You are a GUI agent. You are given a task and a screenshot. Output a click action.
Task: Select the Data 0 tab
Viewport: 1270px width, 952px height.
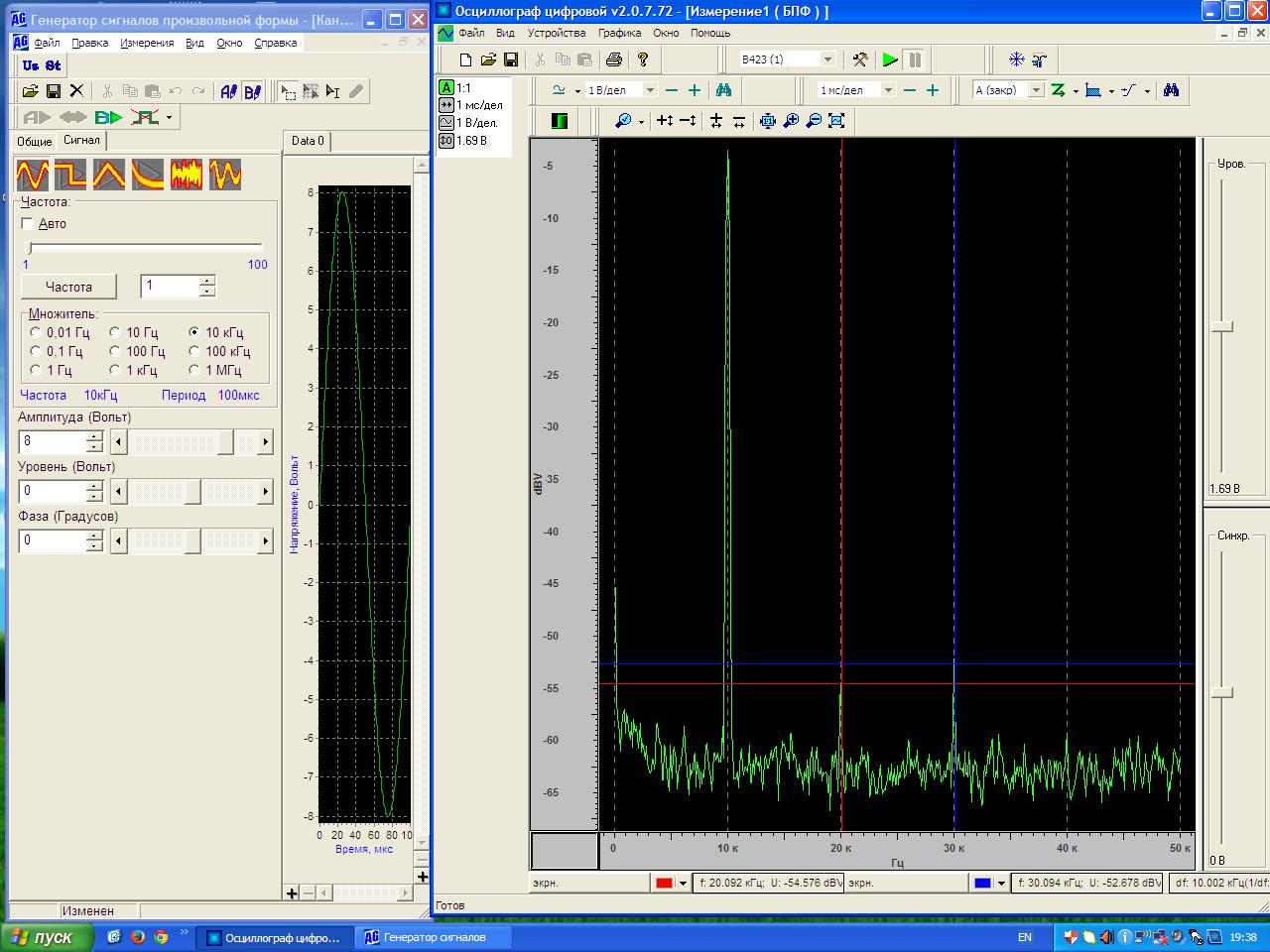click(308, 141)
